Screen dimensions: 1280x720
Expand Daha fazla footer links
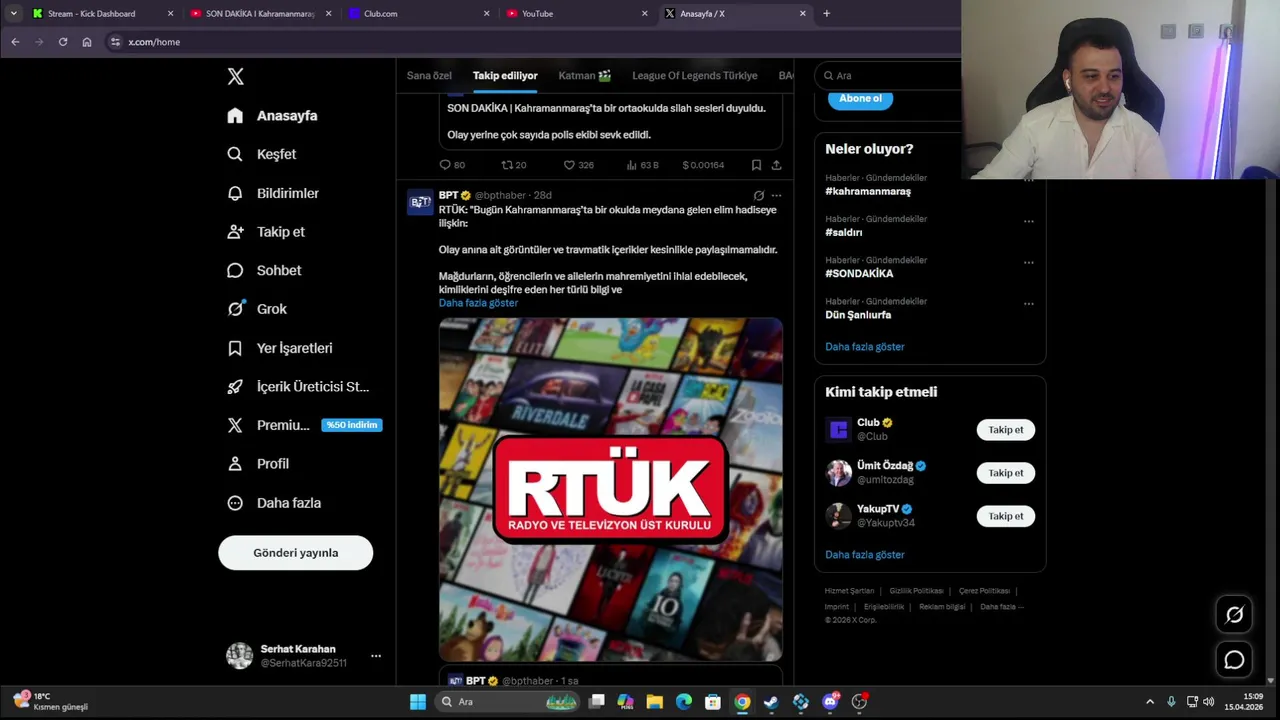[x=1001, y=606]
